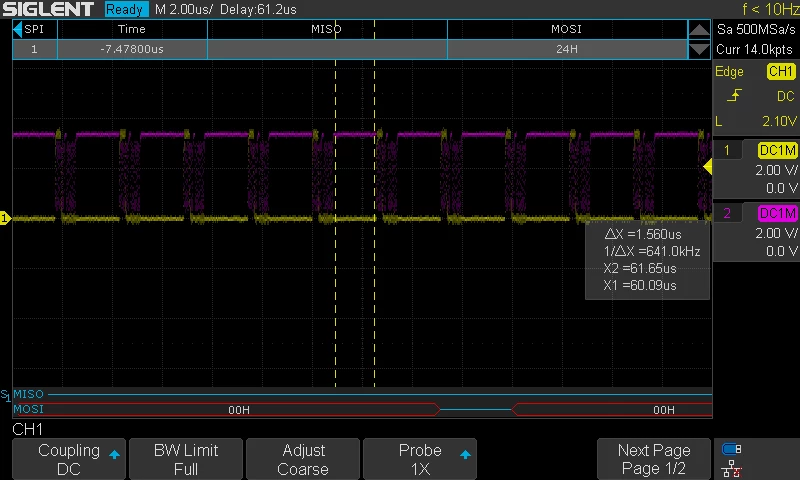This screenshot has height=480, width=800.
Task: Click the SIGLENT logo
Action: (x=48, y=9)
